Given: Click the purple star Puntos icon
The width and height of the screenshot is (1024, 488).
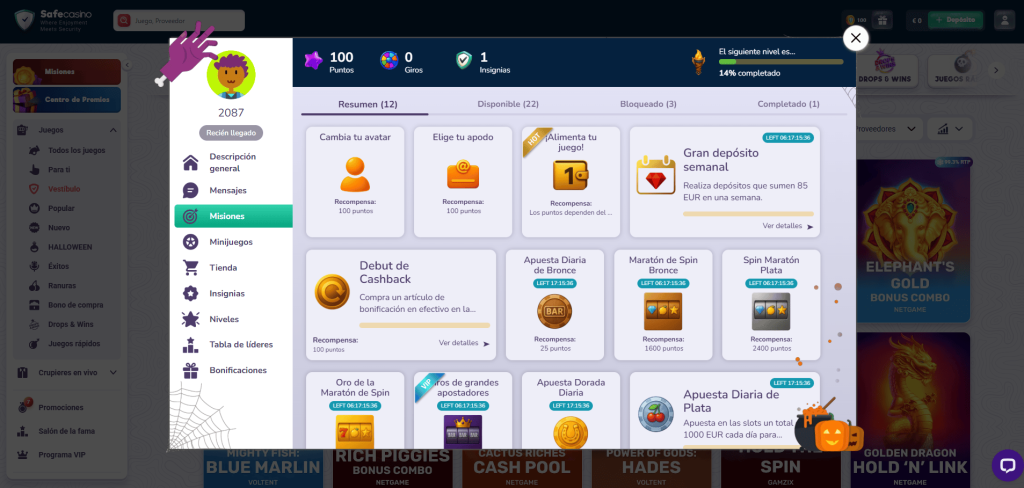Looking at the screenshot, I should point(313,61).
